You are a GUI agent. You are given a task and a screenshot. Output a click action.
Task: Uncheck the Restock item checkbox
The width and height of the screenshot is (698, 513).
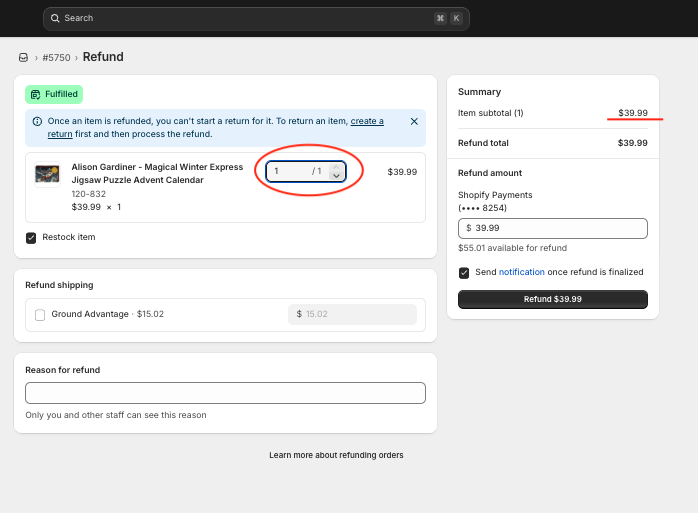(x=31, y=238)
